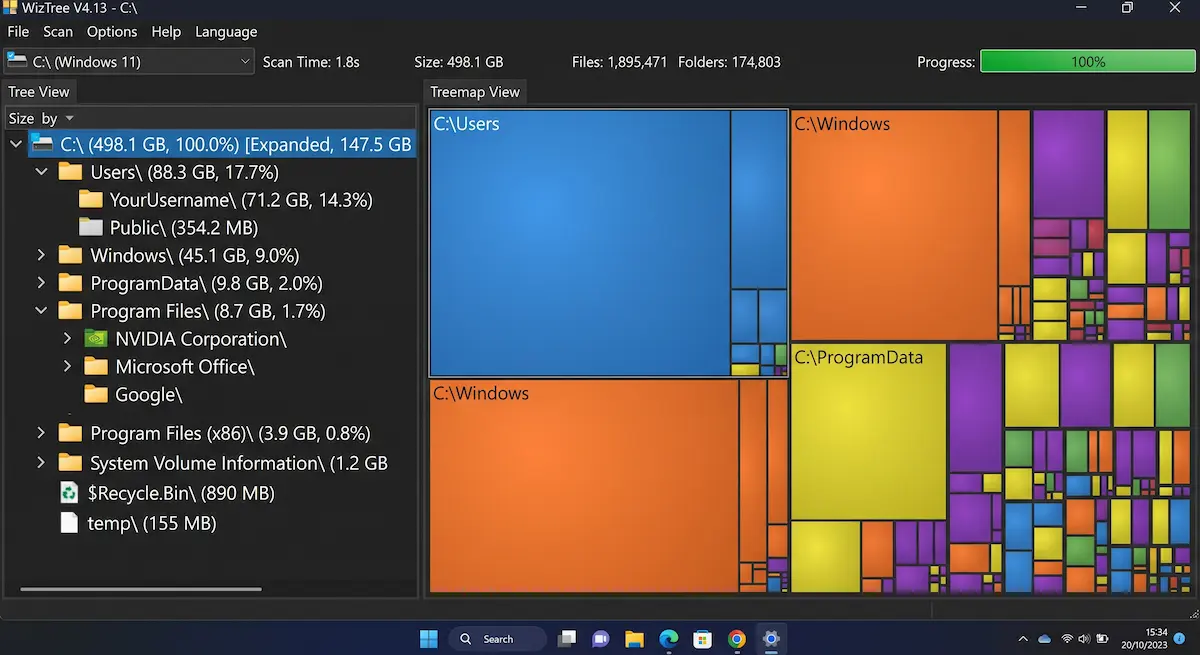Click the OneDrive cloud tray icon
The image size is (1200, 655).
1045,638
